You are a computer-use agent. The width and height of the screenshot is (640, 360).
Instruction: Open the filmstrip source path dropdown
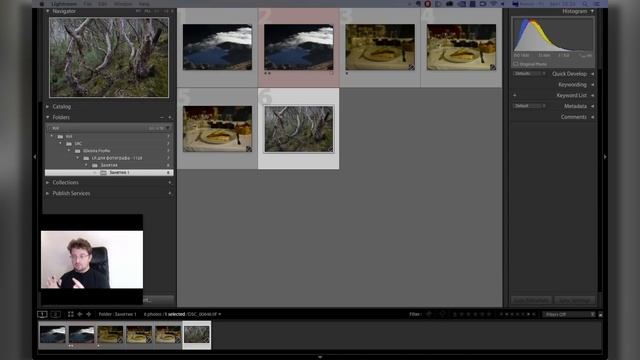220,314
